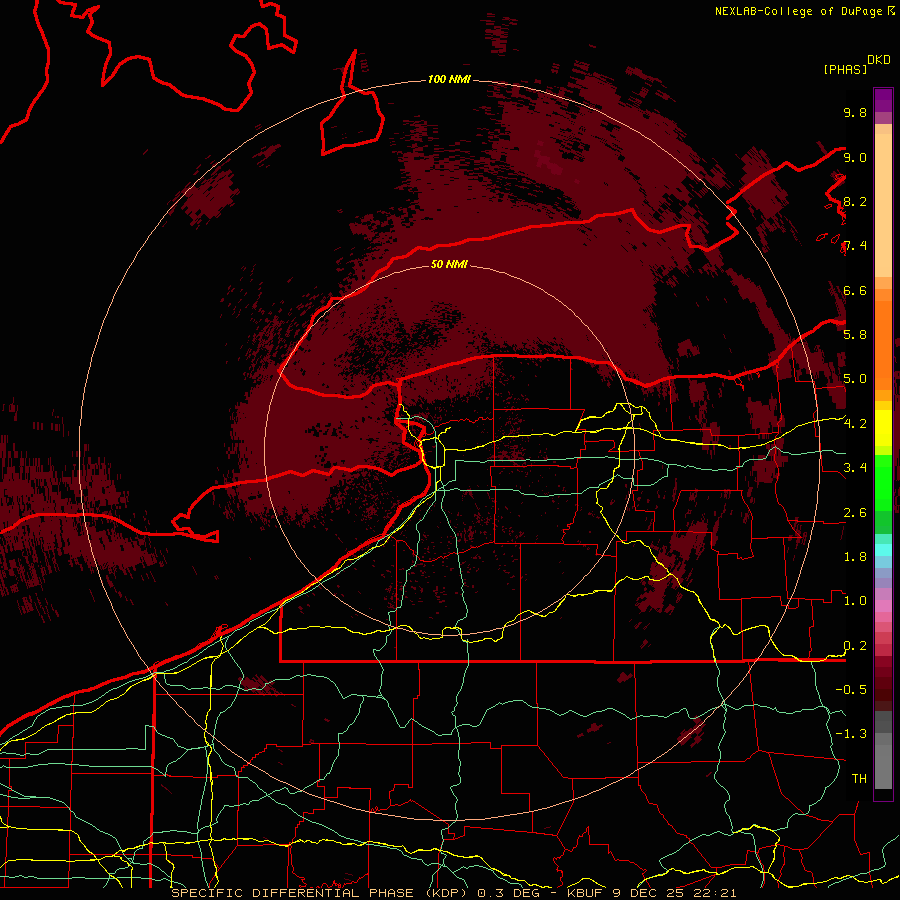The image size is (900, 900).
Task: Click the pink segment of the color bar
Action: click(883, 605)
